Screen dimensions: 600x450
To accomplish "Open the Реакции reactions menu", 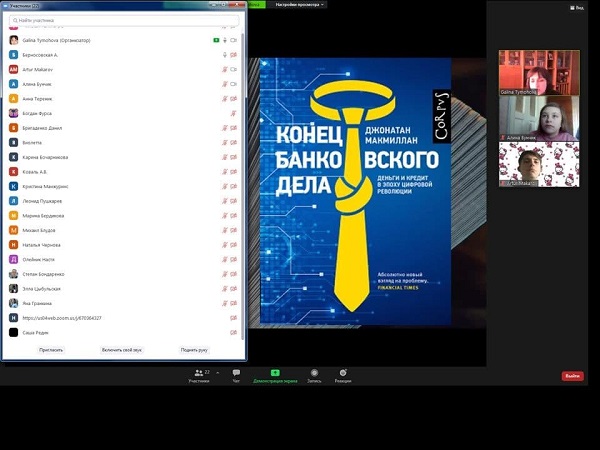I will click(x=343, y=376).
